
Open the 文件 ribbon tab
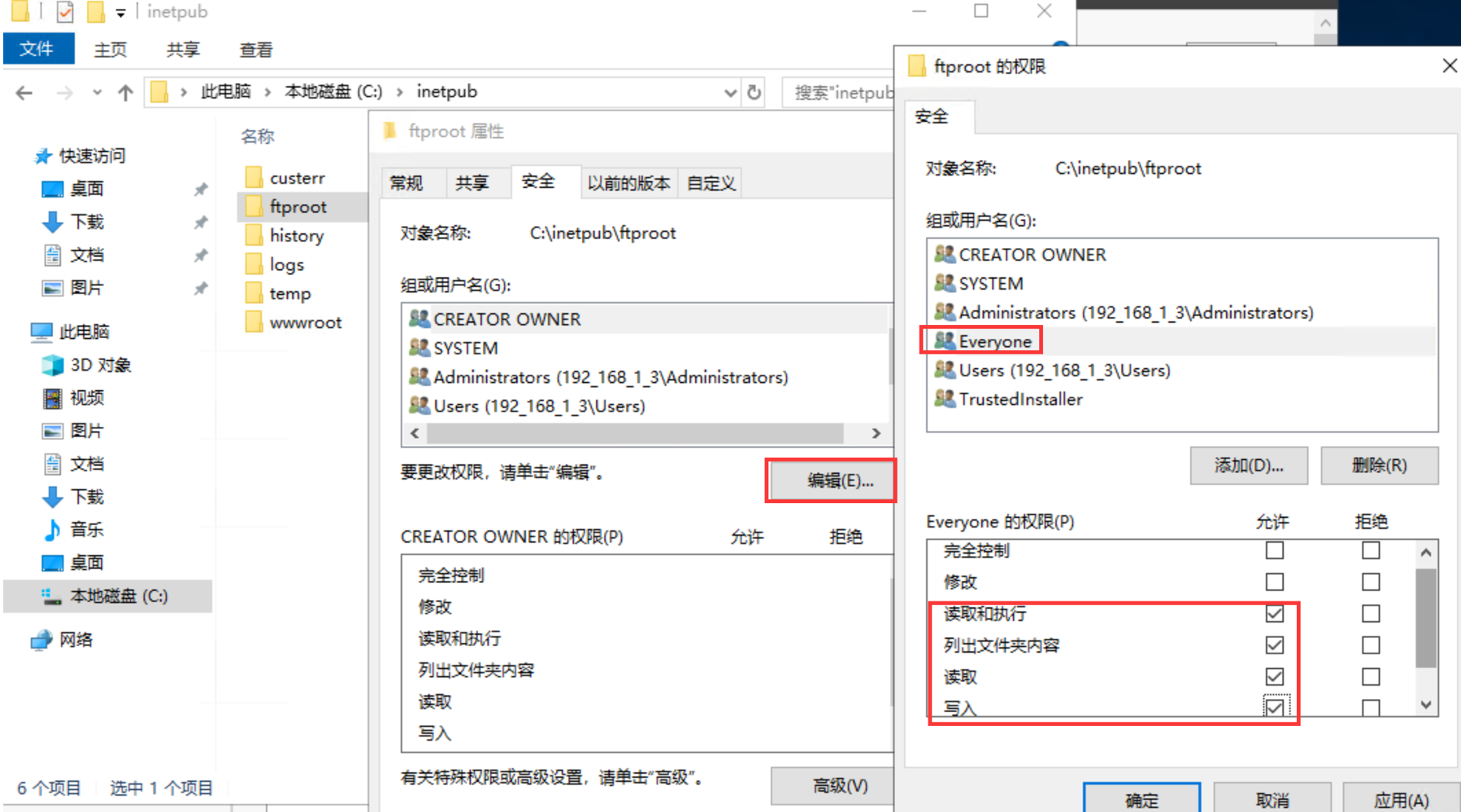coord(37,49)
